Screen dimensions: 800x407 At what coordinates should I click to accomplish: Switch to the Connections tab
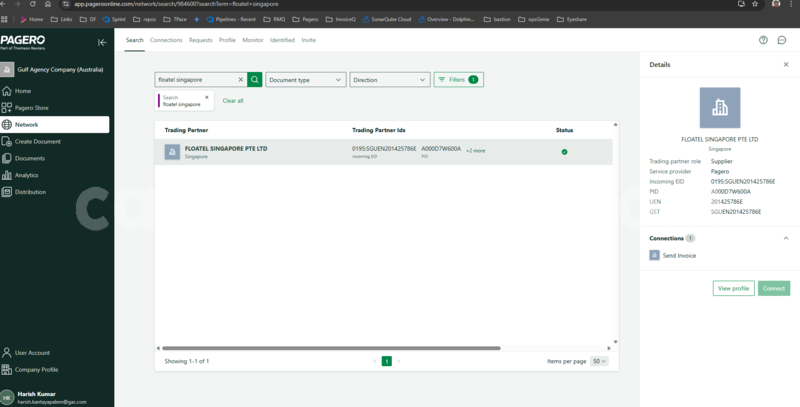(166, 40)
